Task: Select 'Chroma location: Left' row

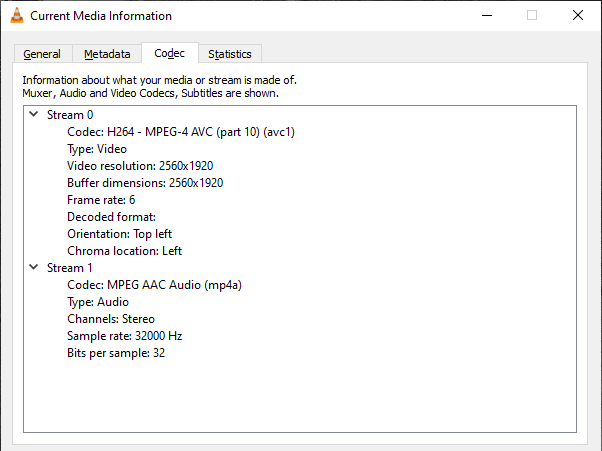Action: point(124,251)
